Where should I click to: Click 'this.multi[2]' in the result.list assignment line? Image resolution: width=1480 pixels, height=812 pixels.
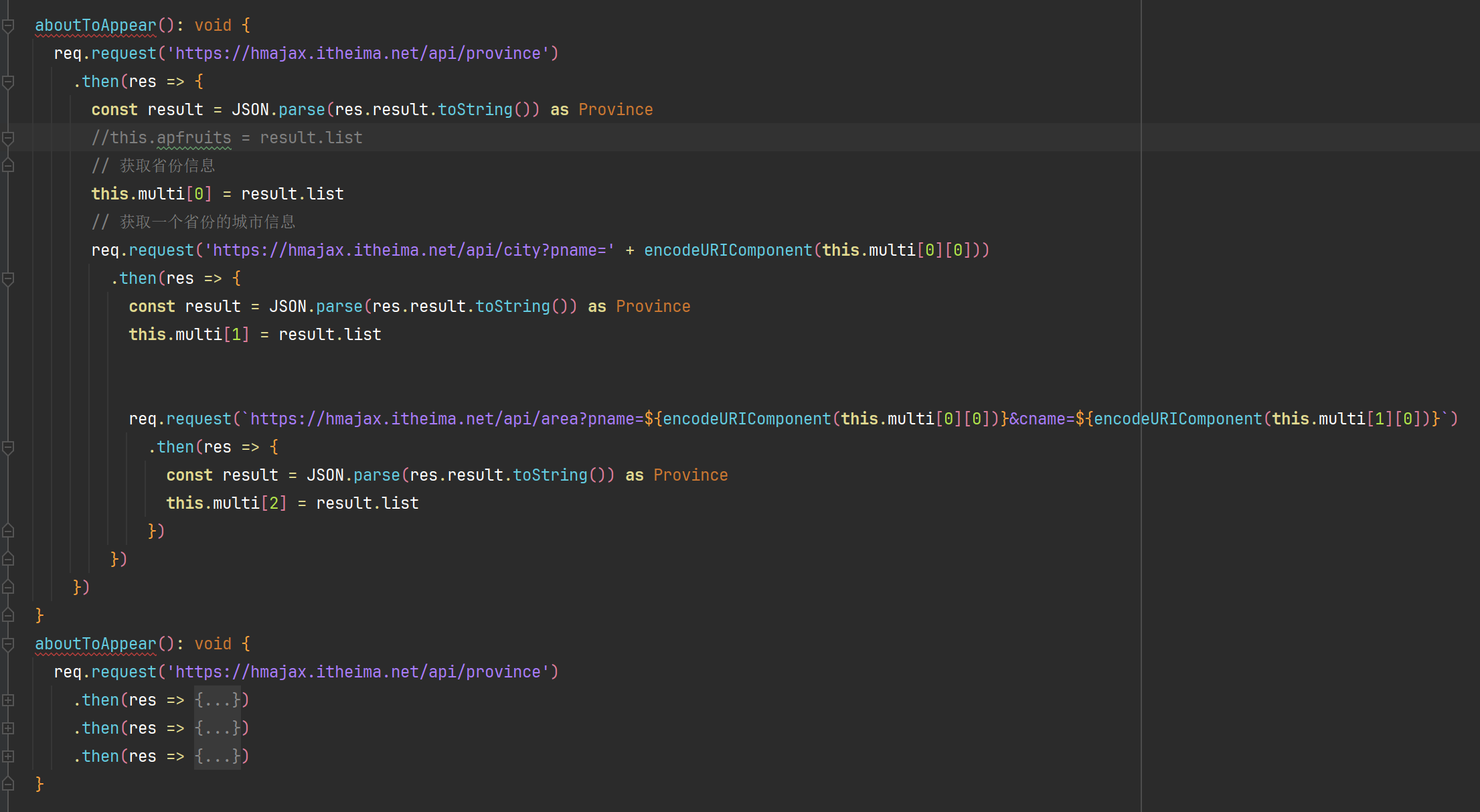pos(226,503)
